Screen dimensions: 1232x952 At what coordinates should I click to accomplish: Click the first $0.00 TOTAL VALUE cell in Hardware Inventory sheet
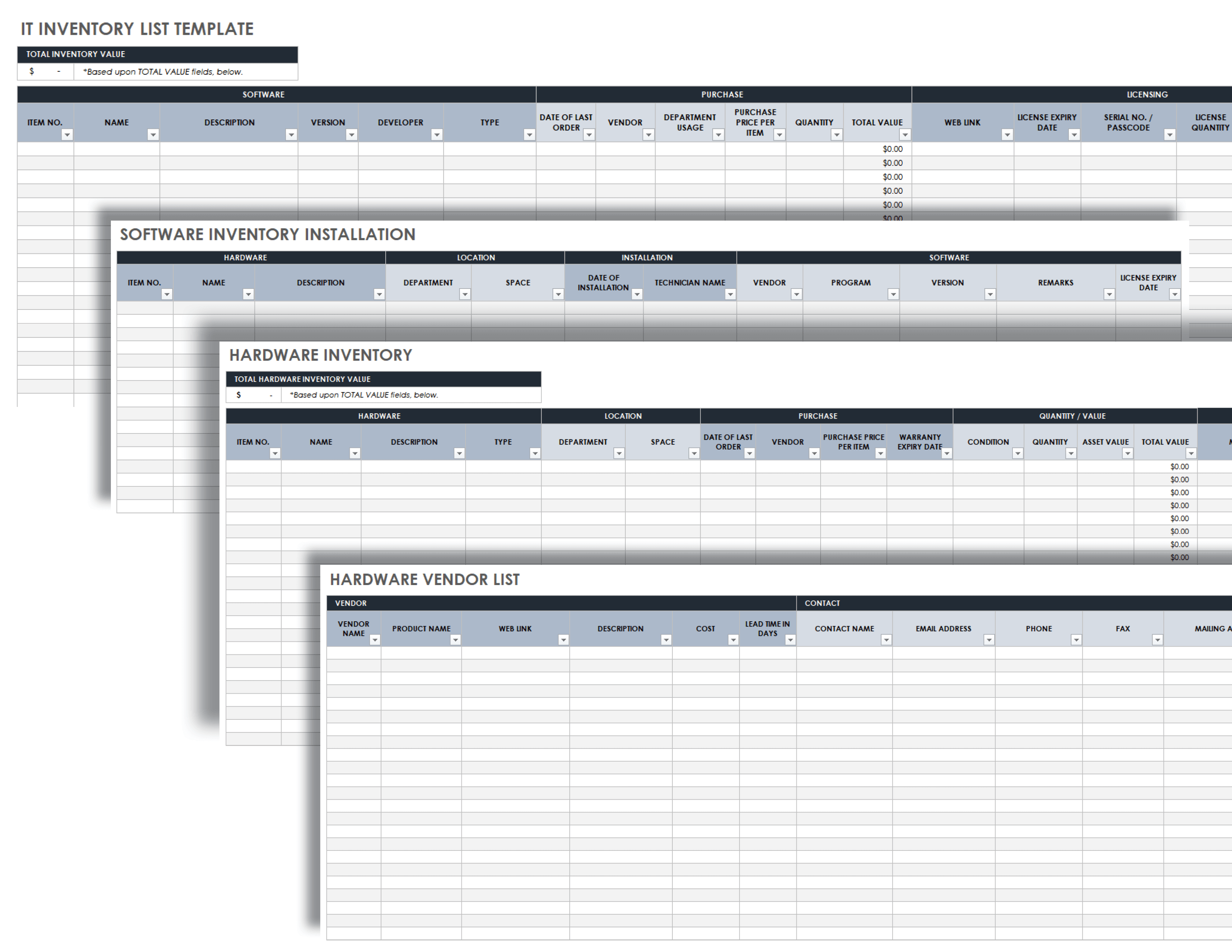pos(1166,467)
